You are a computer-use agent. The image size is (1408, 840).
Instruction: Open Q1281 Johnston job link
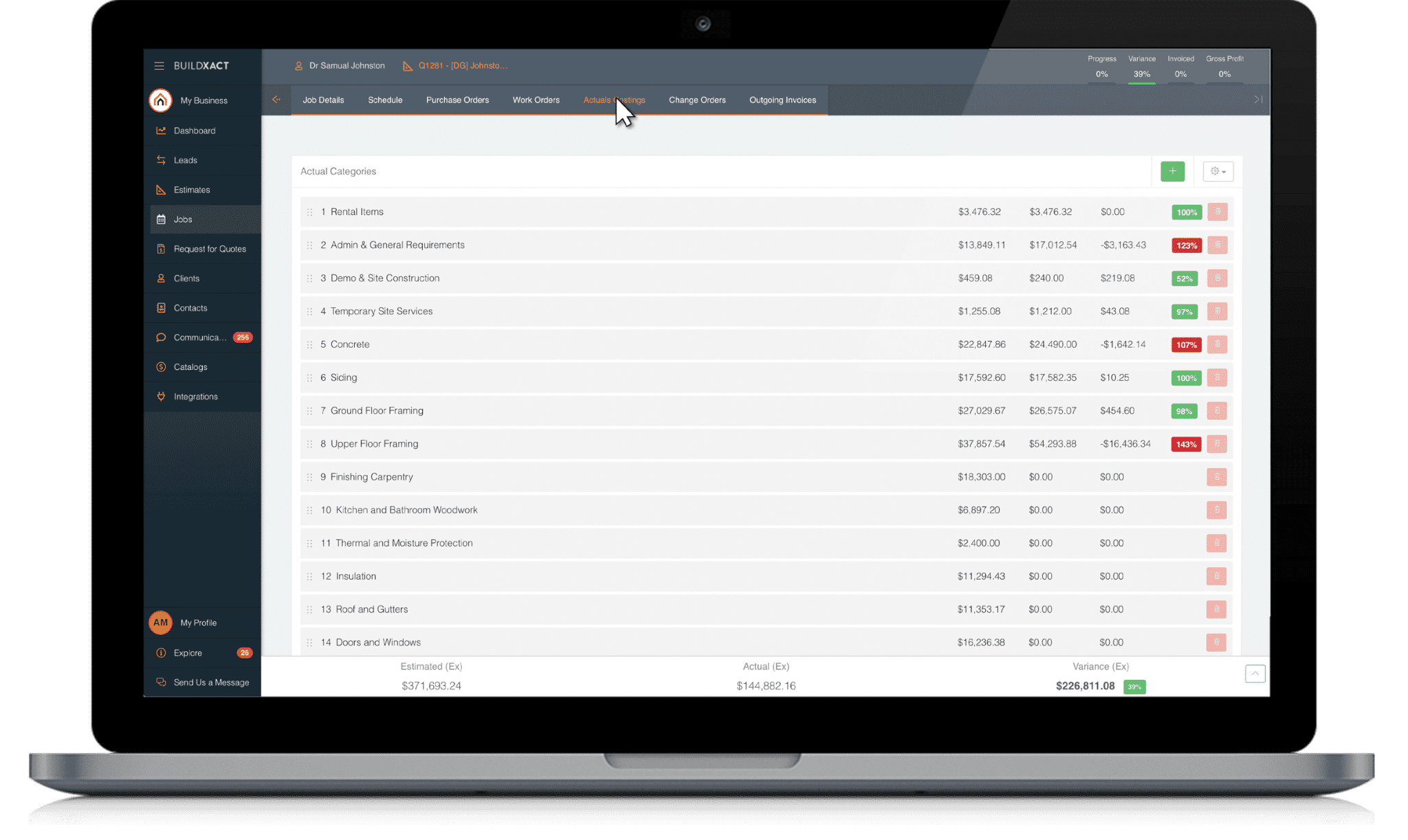tap(462, 66)
